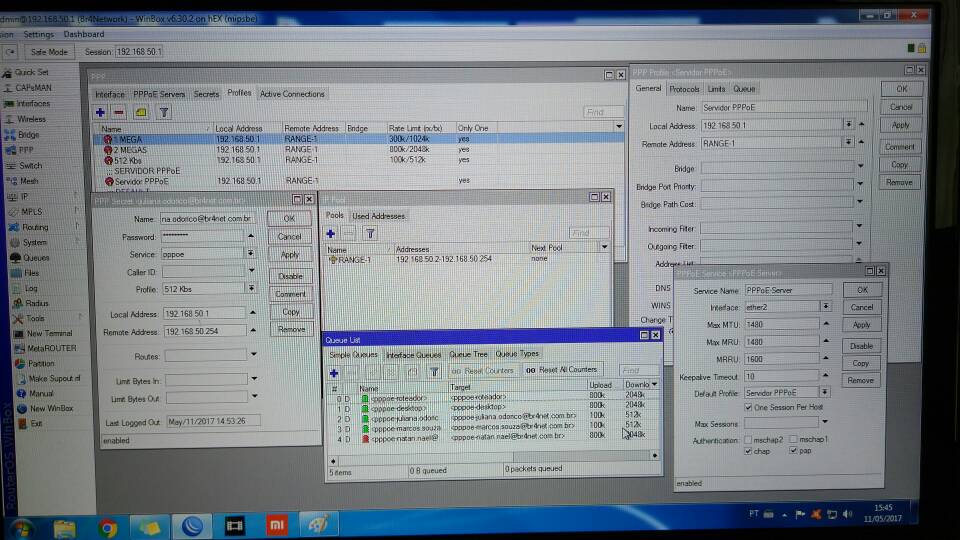This screenshot has width=960, height=540.
Task: Open Wireless sidebar item
Action: [31, 119]
